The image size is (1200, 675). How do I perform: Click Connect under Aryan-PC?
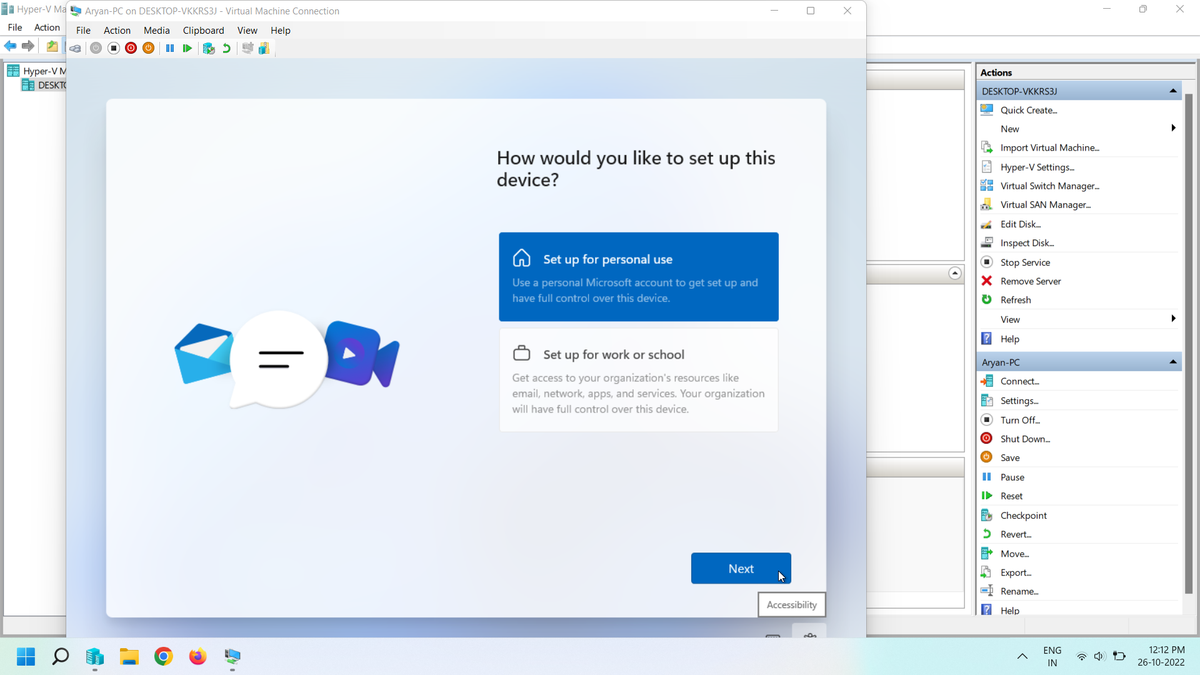1019,381
